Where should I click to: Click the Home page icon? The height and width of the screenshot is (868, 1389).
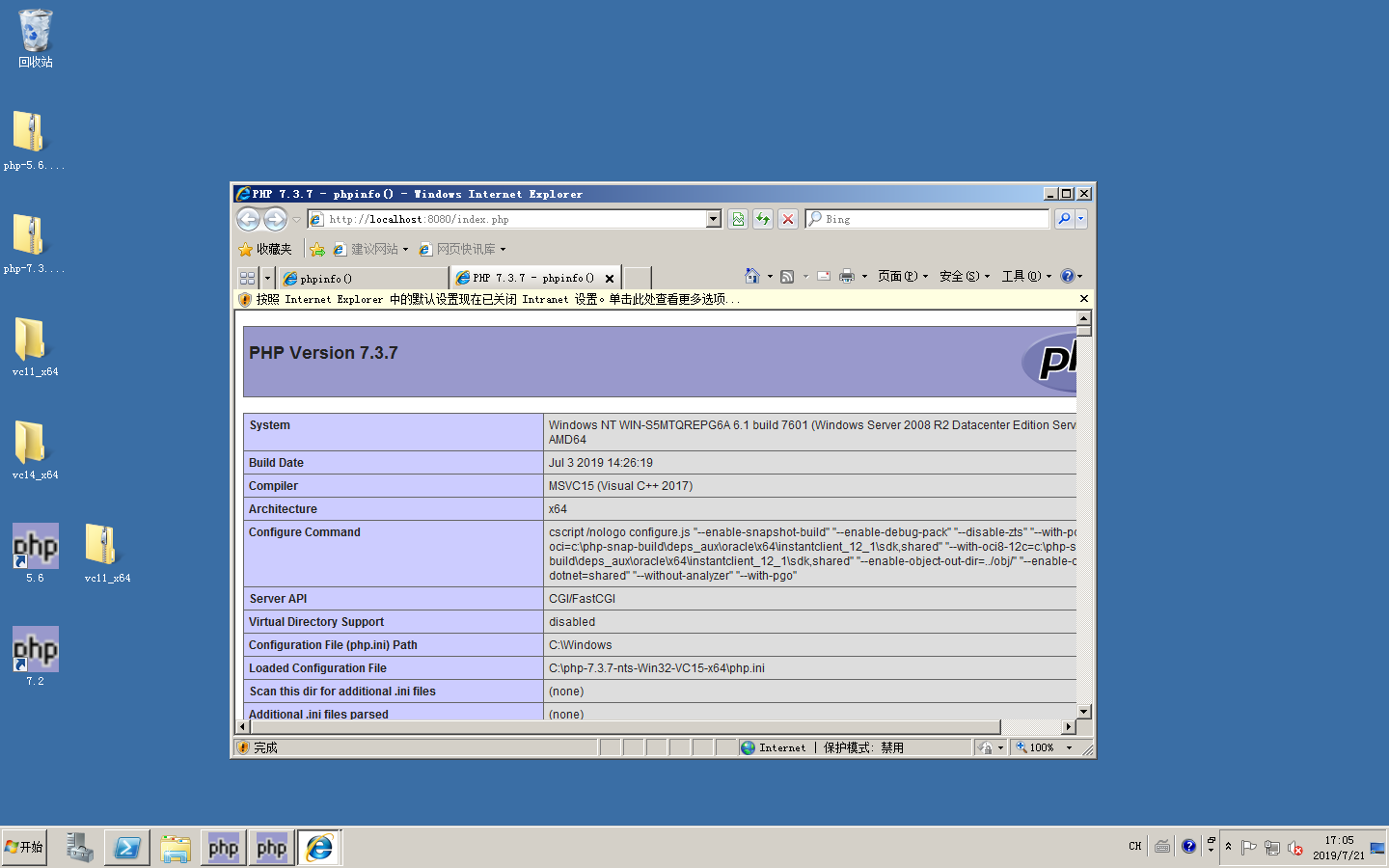[x=752, y=277]
